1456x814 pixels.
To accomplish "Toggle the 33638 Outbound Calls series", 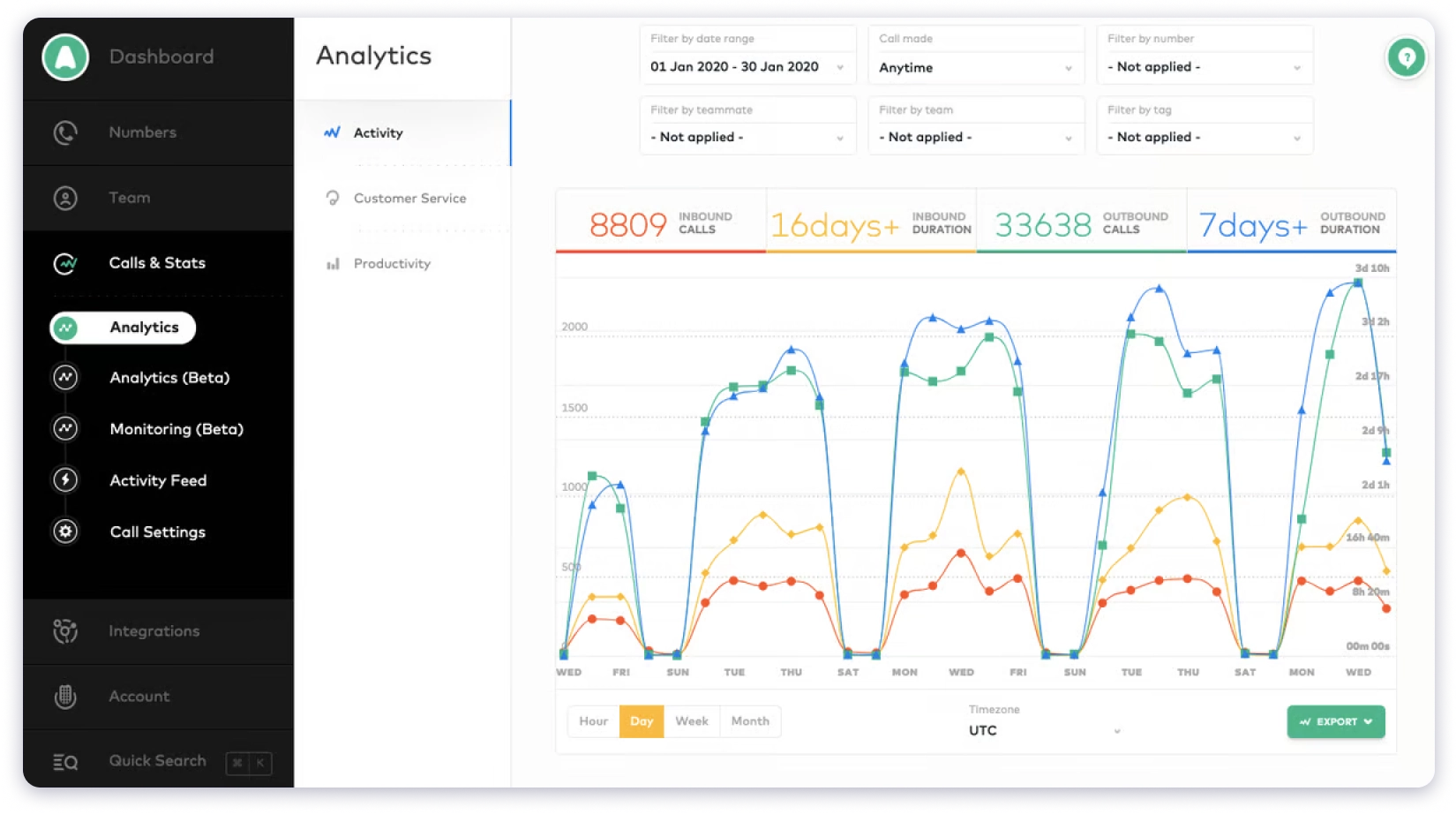I will coord(1082,222).
